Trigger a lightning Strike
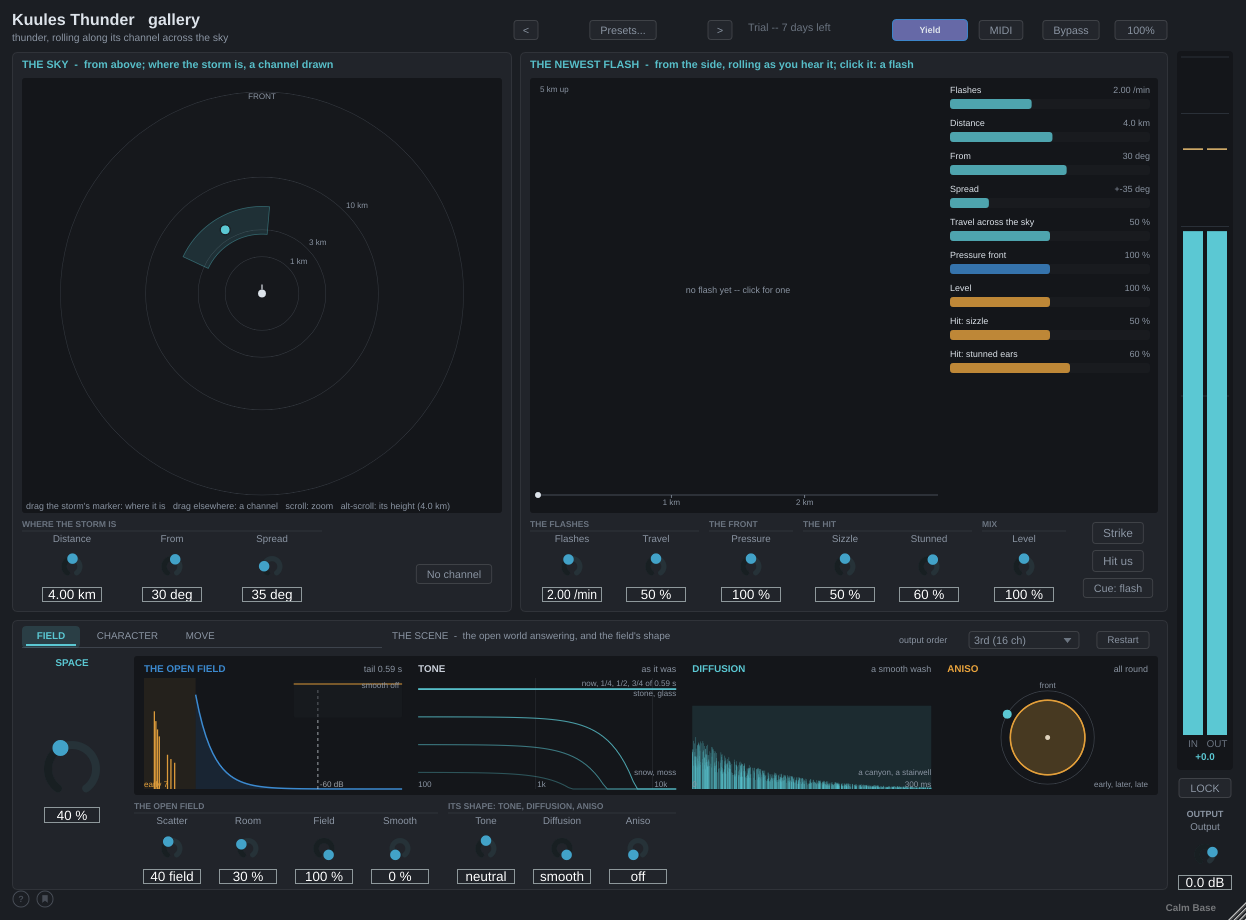The height and width of the screenshot is (920, 1246). pyautogui.click(x=1118, y=533)
